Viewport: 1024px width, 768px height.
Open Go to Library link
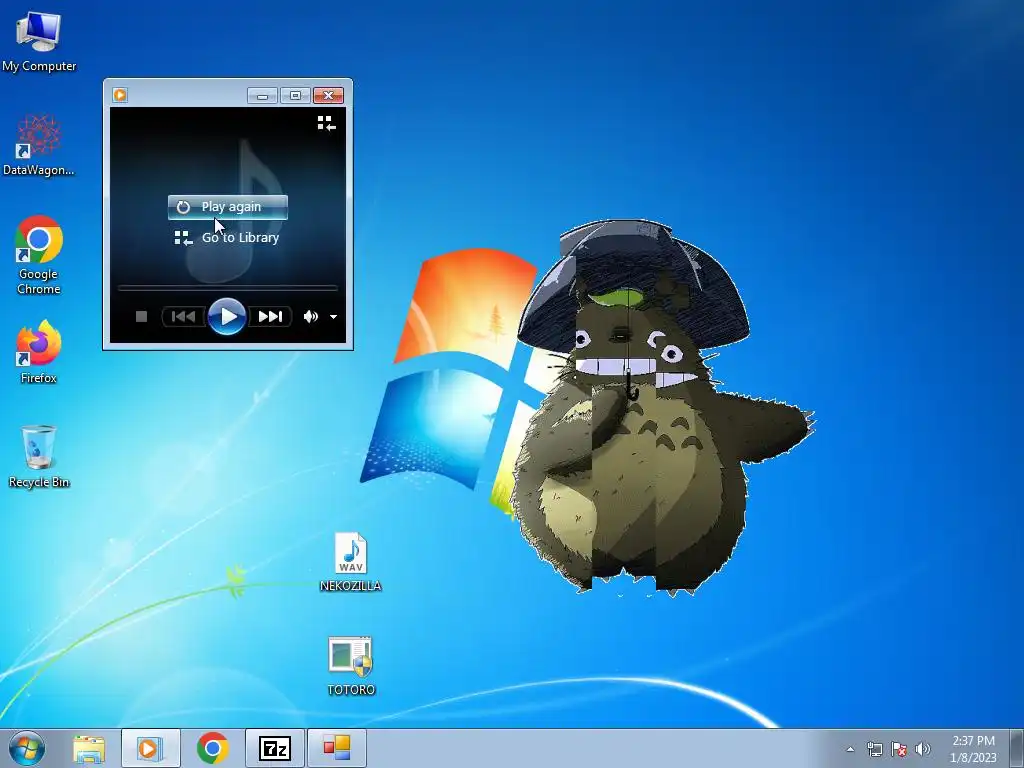click(x=227, y=238)
